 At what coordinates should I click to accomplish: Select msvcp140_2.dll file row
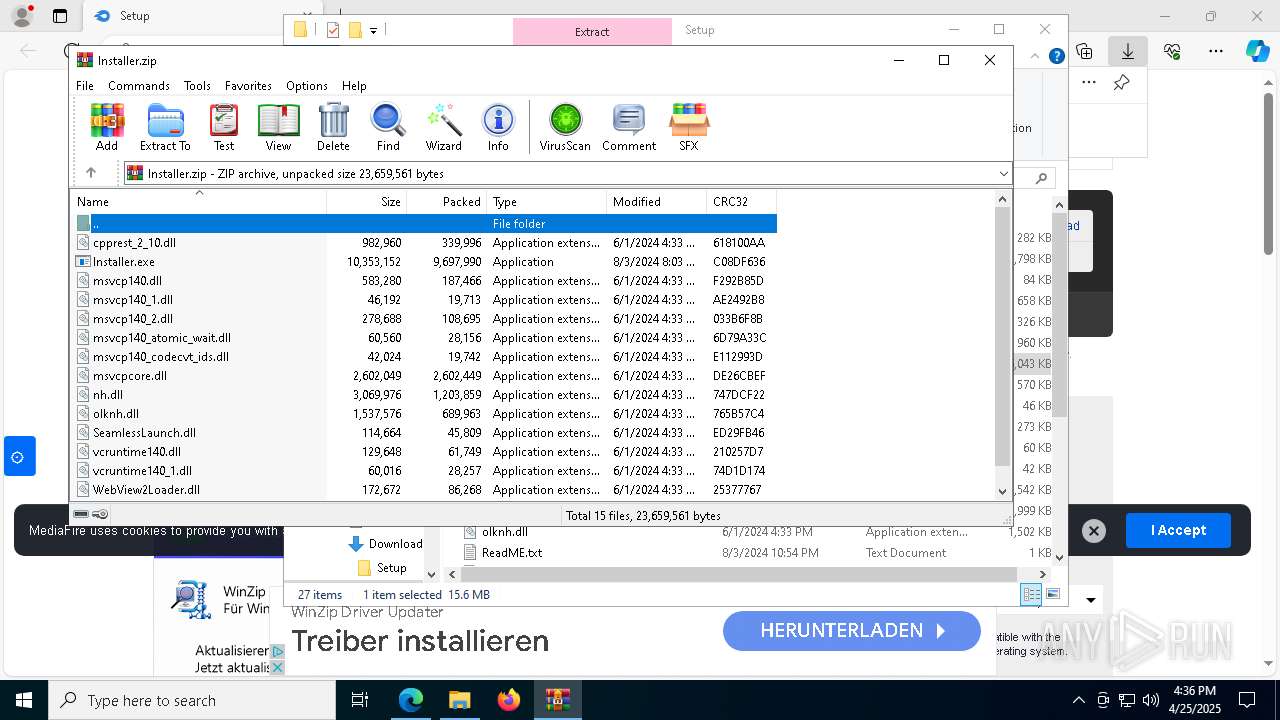tap(424, 319)
